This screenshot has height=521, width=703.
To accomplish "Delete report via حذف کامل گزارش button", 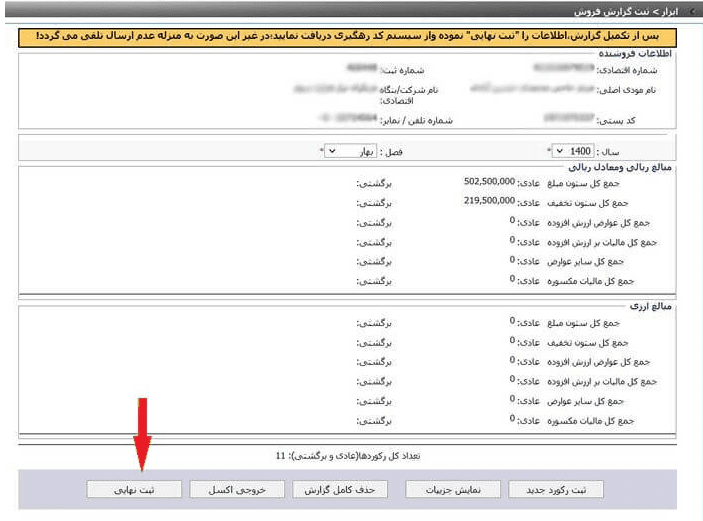I will tap(340, 489).
